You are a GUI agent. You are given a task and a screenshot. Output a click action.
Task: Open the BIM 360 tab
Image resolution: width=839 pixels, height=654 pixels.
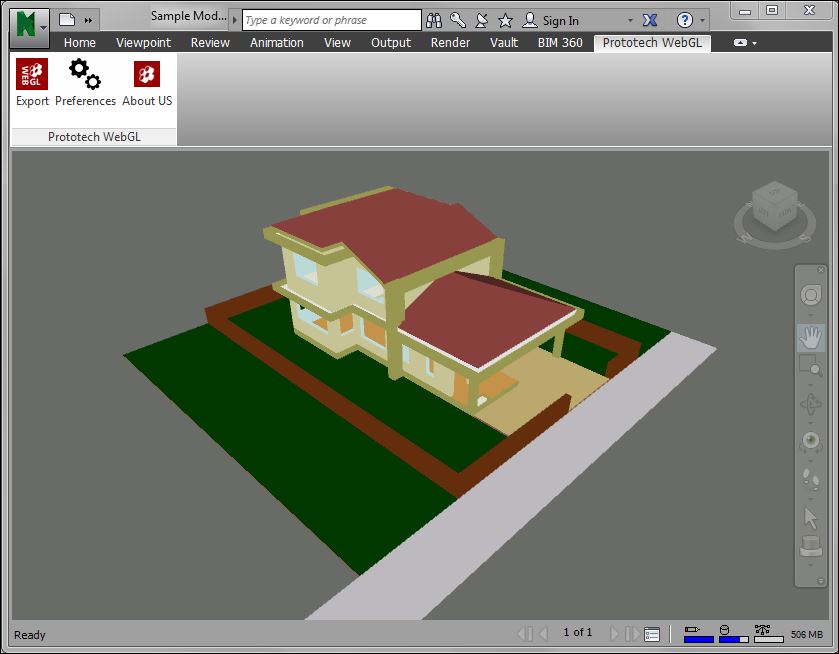560,43
